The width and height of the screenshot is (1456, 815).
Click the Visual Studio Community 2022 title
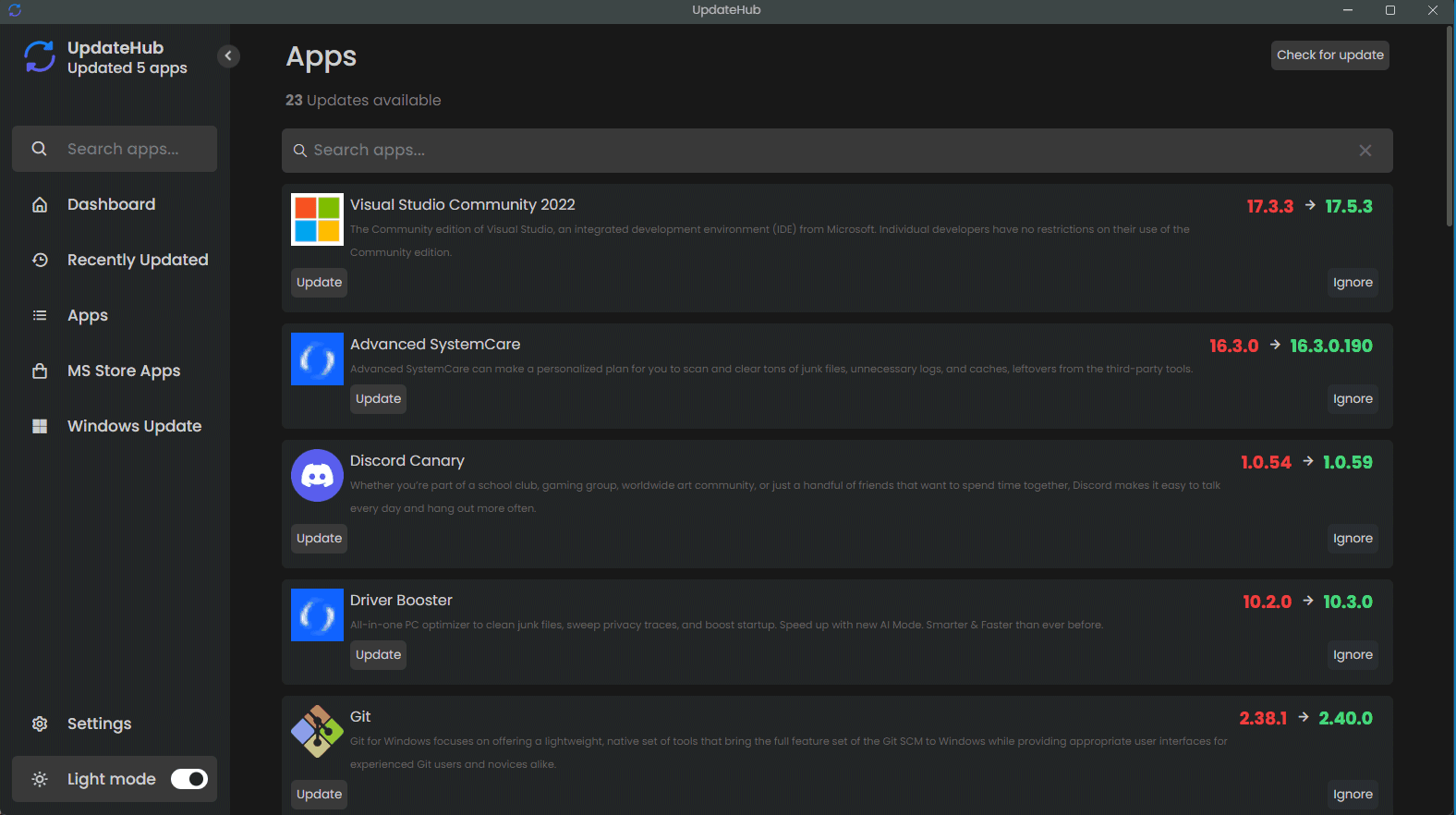tap(462, 204)
